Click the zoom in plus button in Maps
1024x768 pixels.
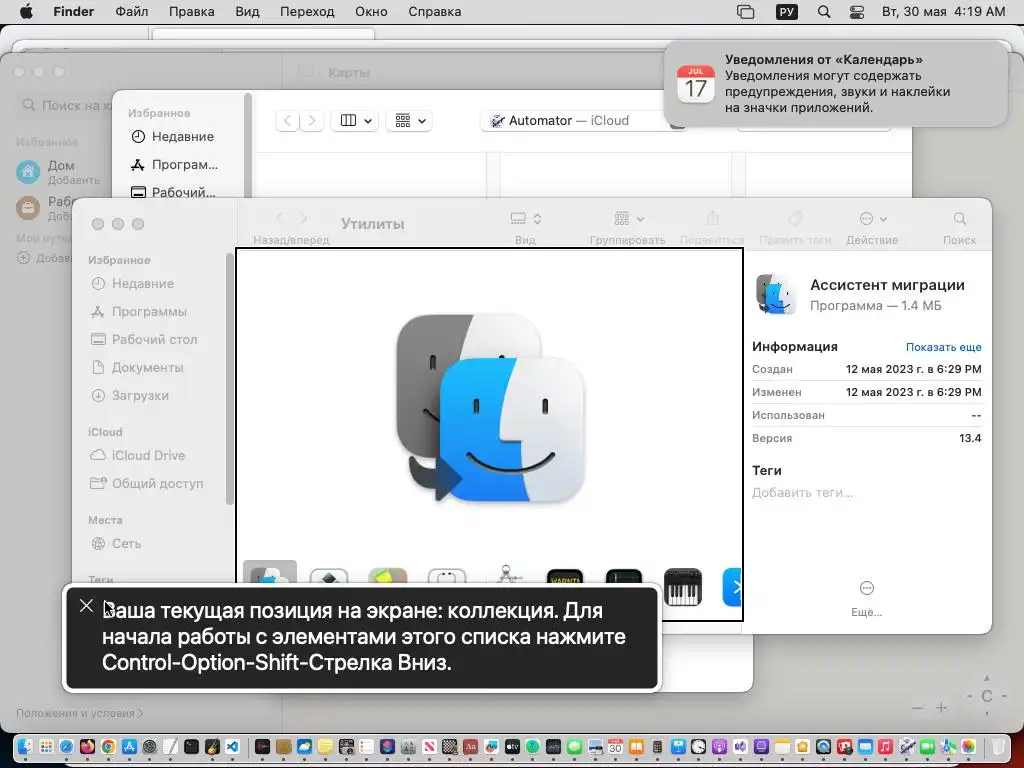[x=941, y=708]
